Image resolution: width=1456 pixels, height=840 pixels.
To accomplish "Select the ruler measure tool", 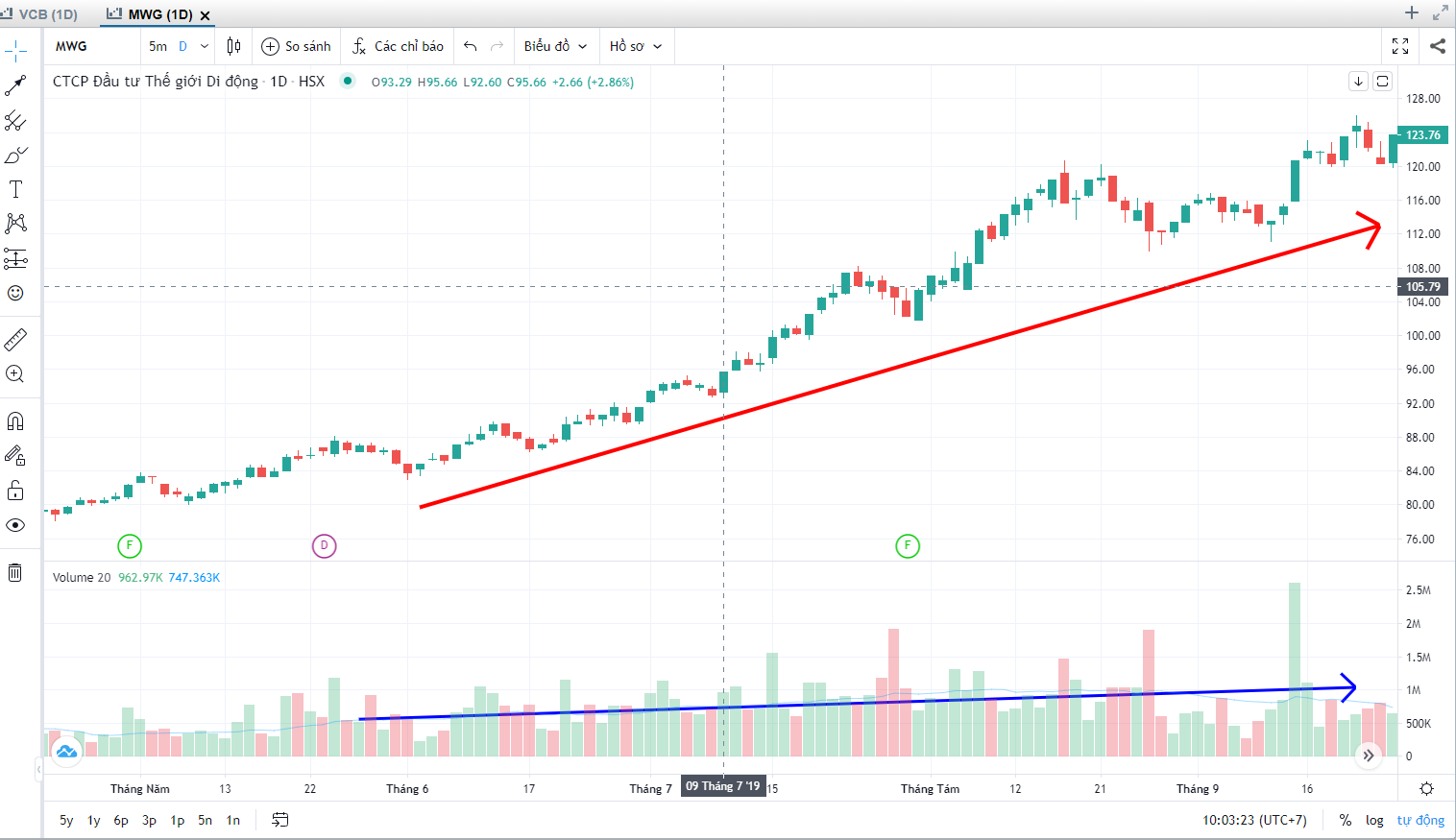I will (x=15, y=340).
